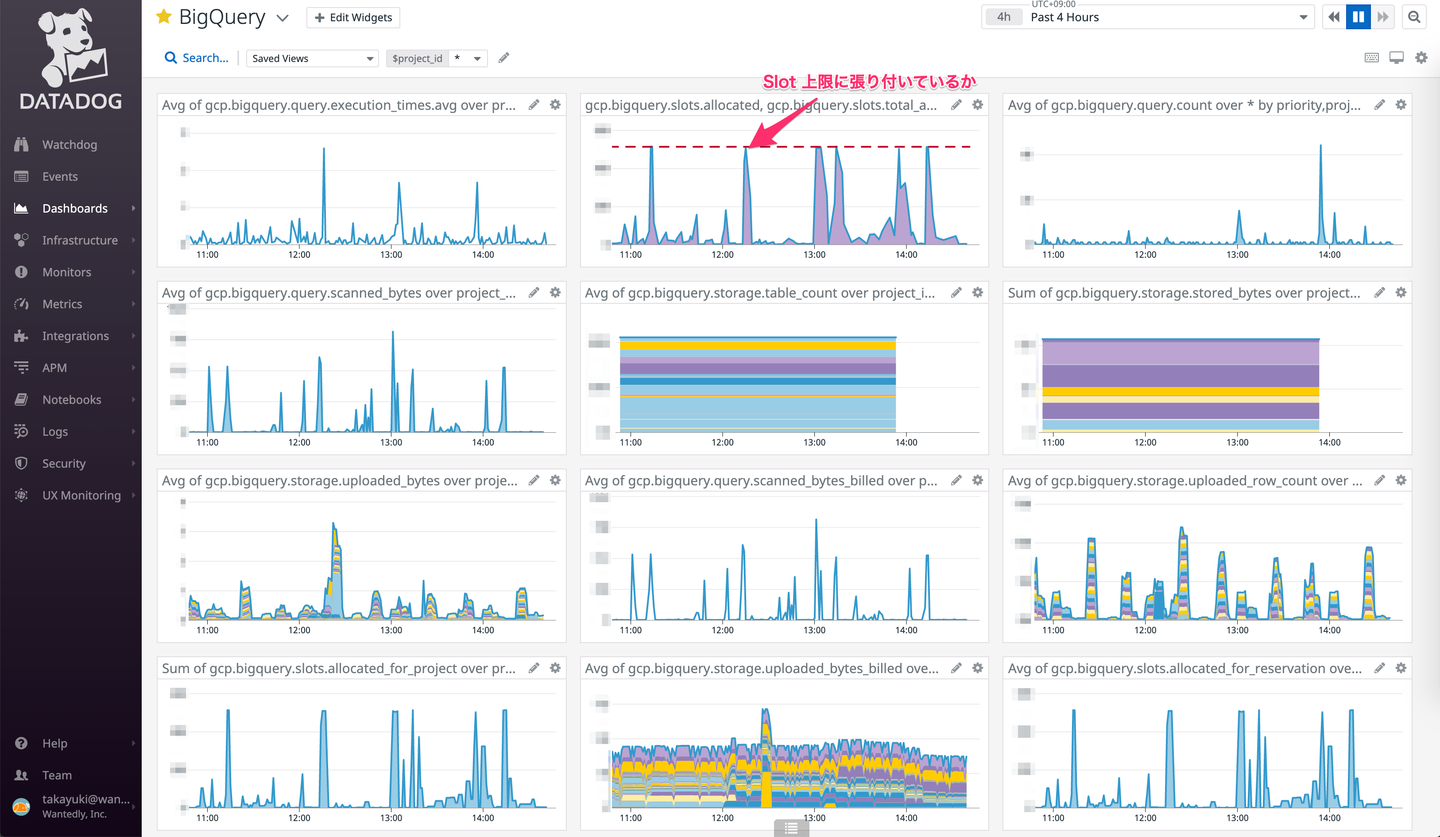Edit the query.scanned_bytes widget
This screenshot has height=837, width=1440.
534,293
